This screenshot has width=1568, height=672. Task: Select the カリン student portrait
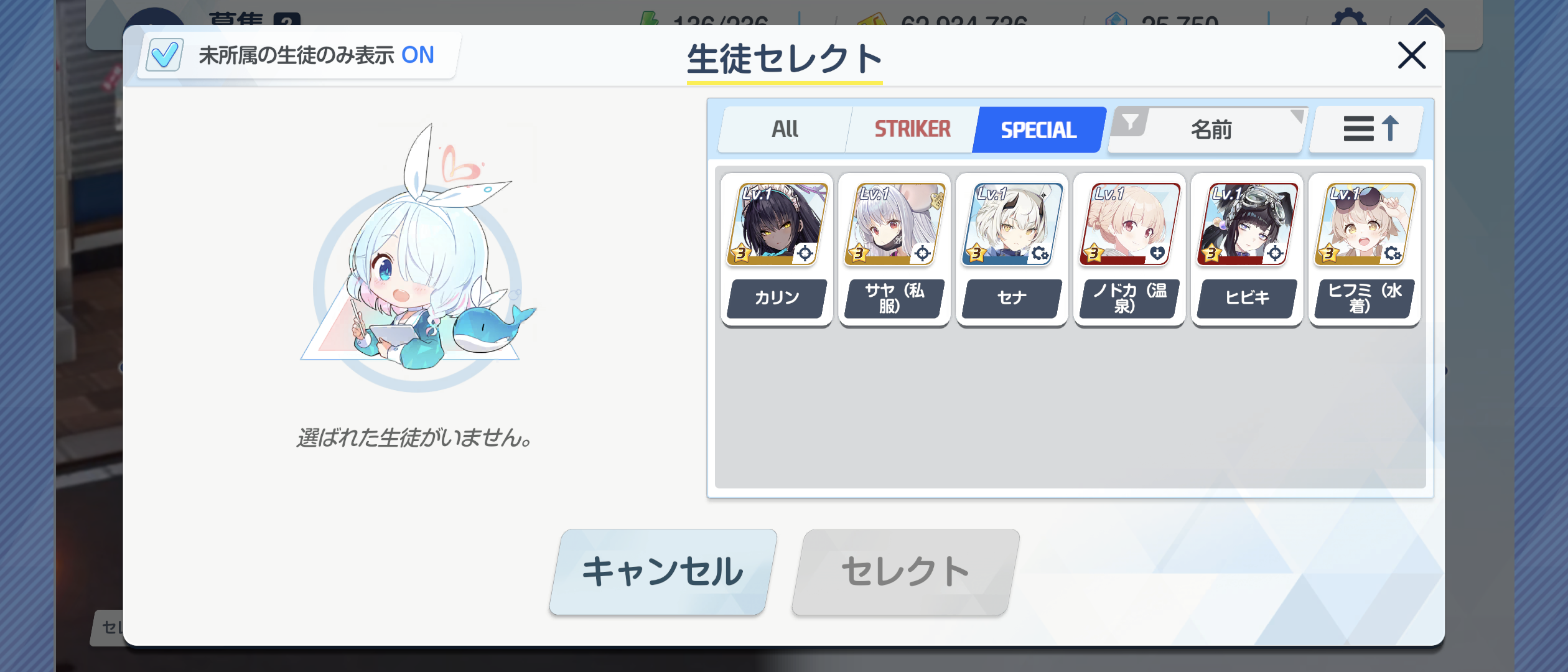click(777, 225)
